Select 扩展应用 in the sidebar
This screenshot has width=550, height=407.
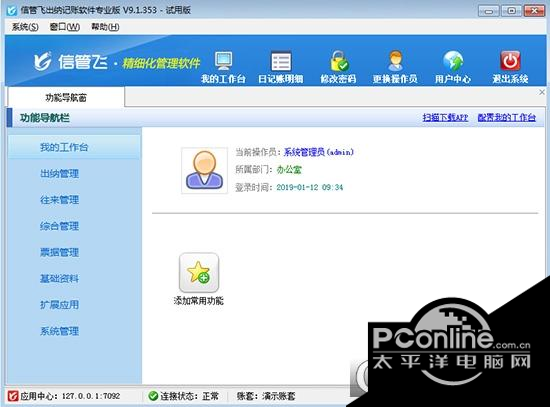click(59, 305)
